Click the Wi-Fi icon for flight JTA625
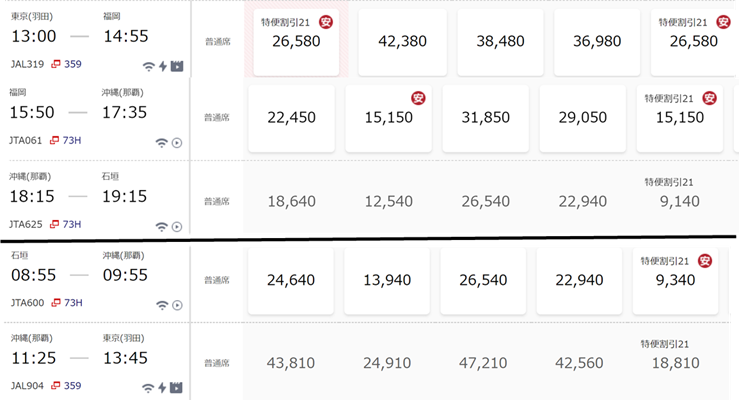Viewport: 739px width, 400px height. (162, 227)
